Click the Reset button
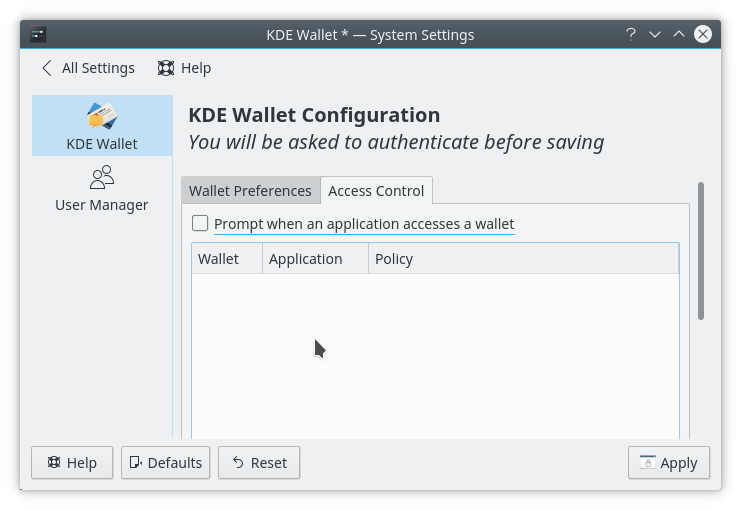Image resolution: width=741 pixels, height=510 pixels. [x=259, y=463]
